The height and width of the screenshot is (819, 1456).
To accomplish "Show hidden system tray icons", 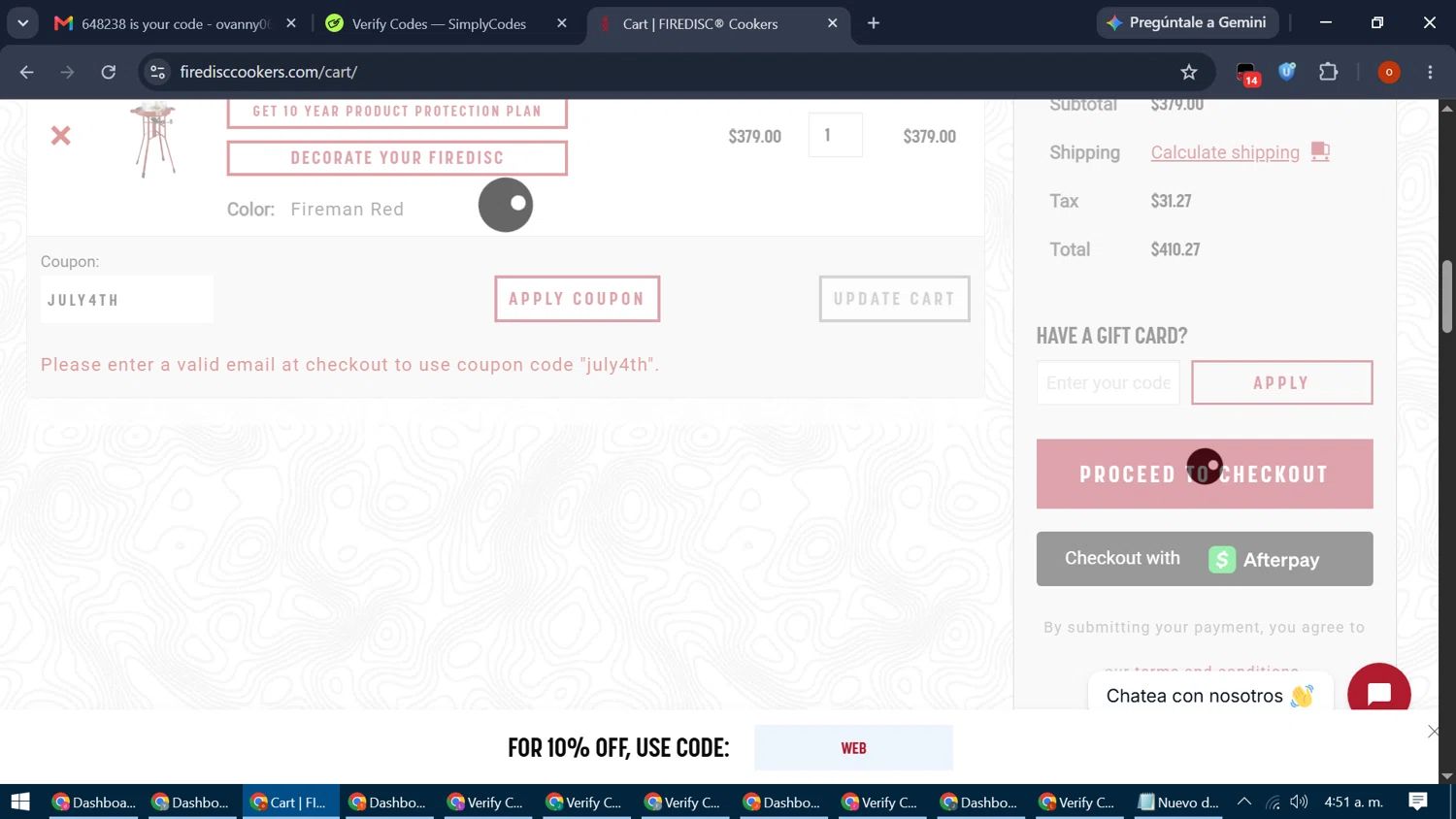I will [x=1244, y=802].
